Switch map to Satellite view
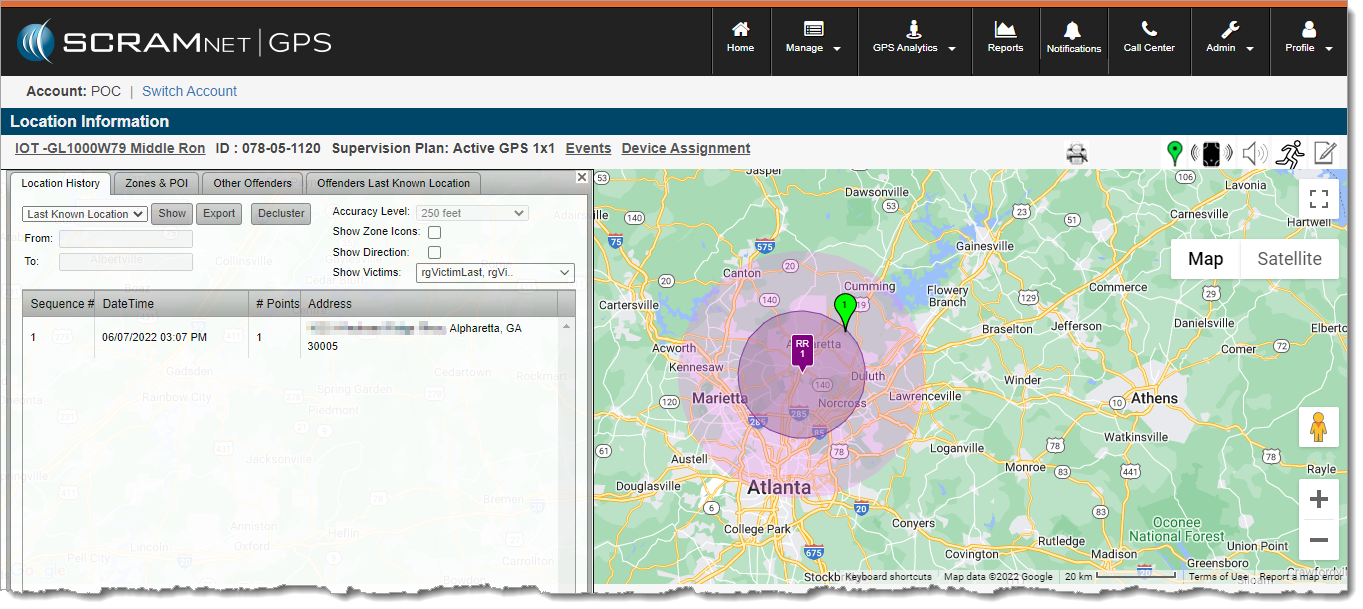This screenshot has width=1363, height=609. click(x=1289, y=259)
